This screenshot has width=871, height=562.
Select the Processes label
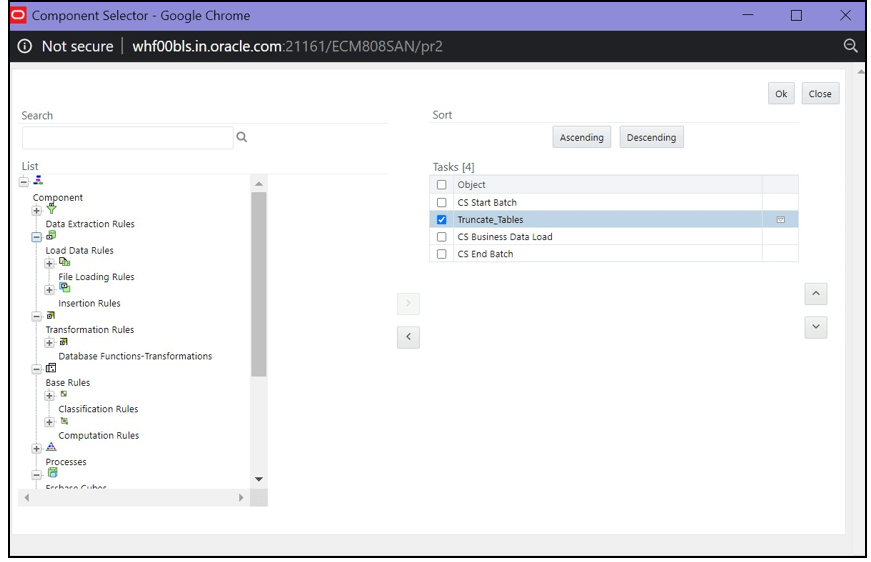coord(66,461)
